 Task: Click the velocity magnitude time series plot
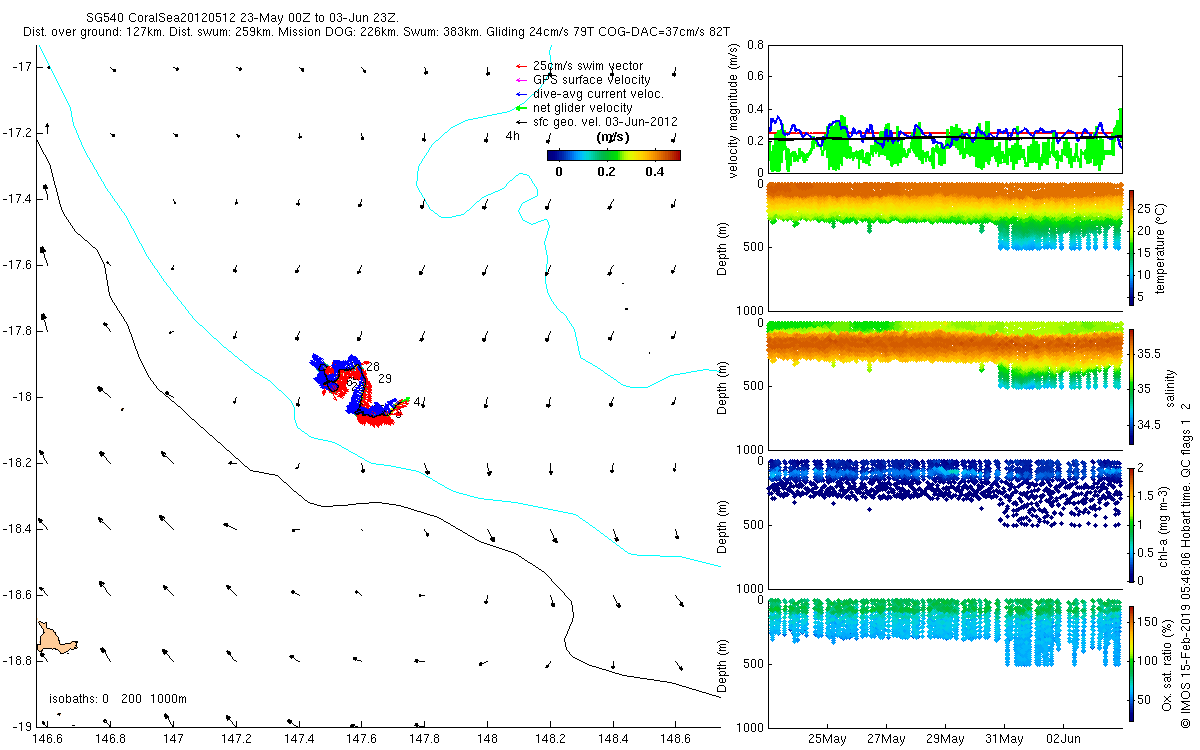[945, 108]
